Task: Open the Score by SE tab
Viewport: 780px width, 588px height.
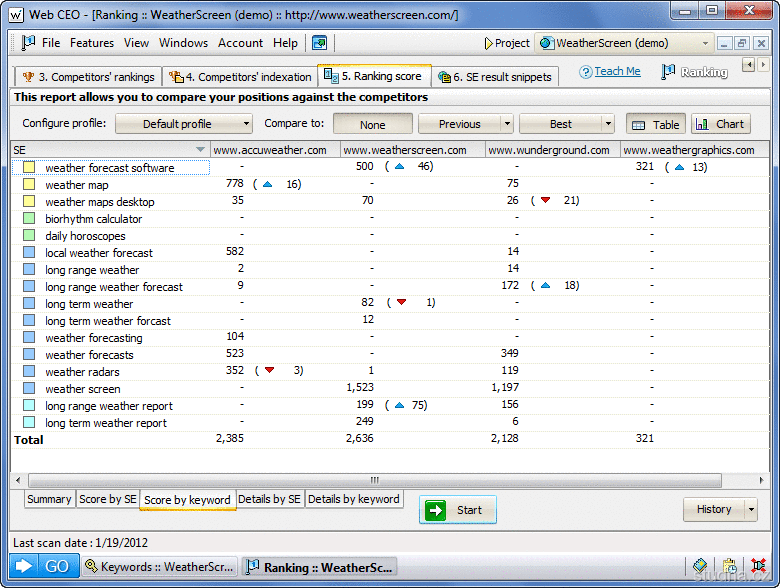Action: (x=107, y=499)
